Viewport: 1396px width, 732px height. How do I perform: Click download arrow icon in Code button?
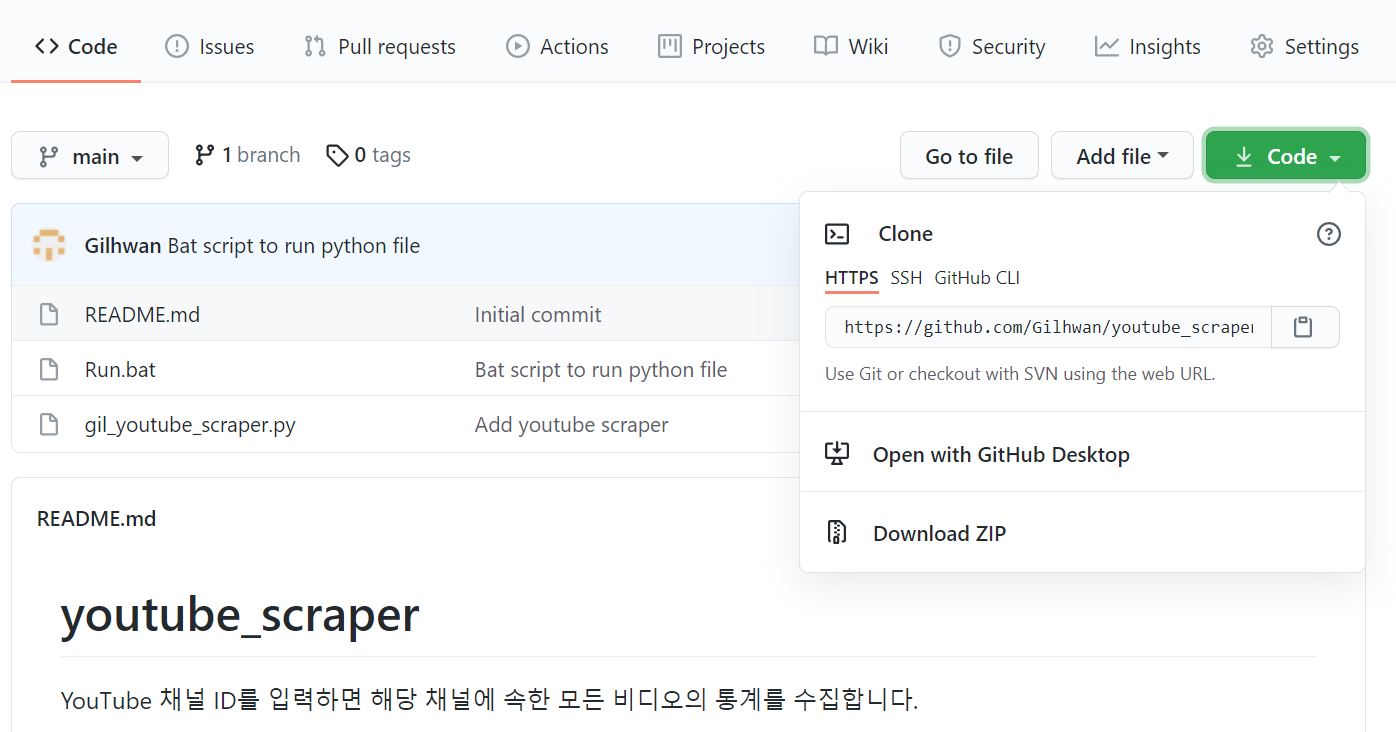coord(1244,157)
